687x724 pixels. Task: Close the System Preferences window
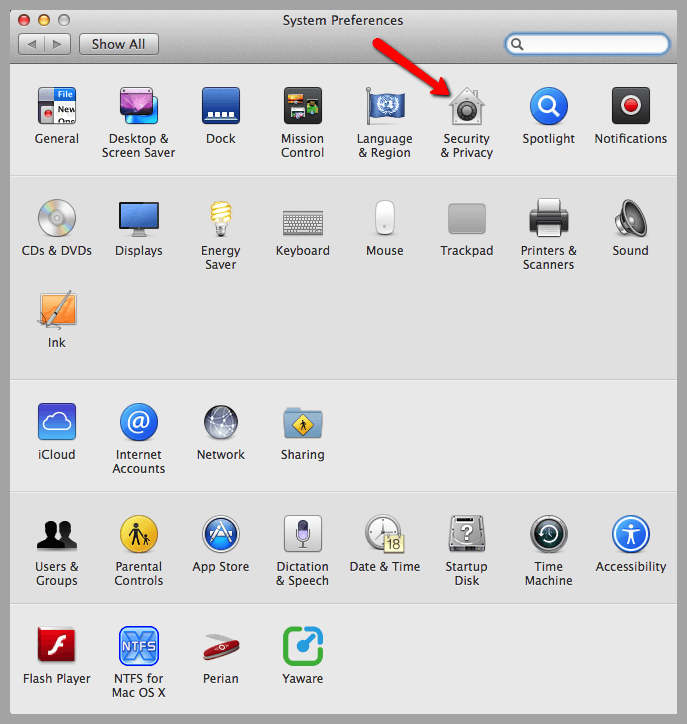[24, 20]
